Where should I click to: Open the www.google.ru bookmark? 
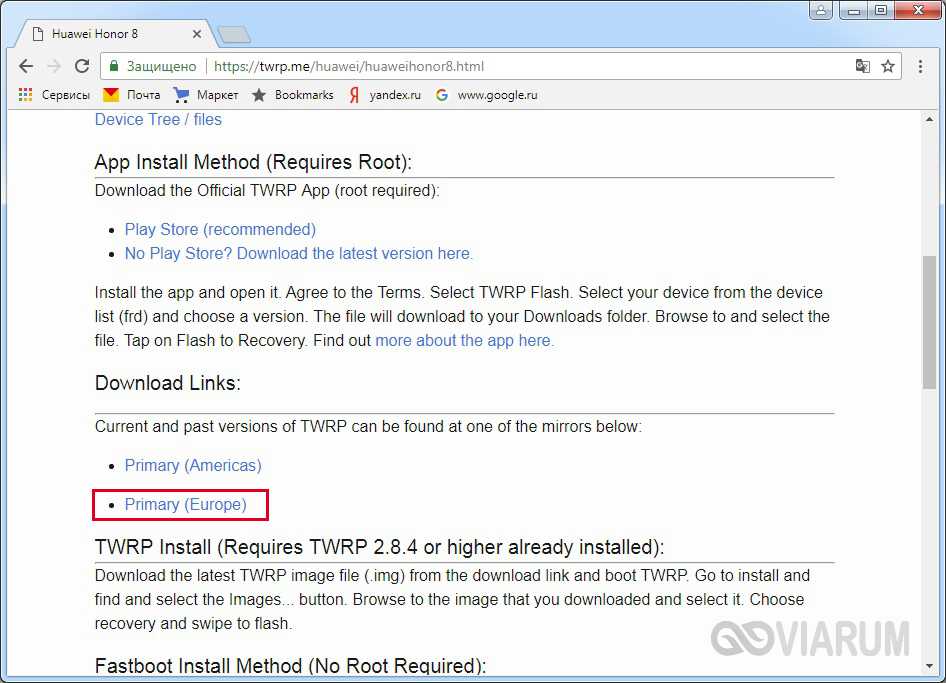coord(487,95)
